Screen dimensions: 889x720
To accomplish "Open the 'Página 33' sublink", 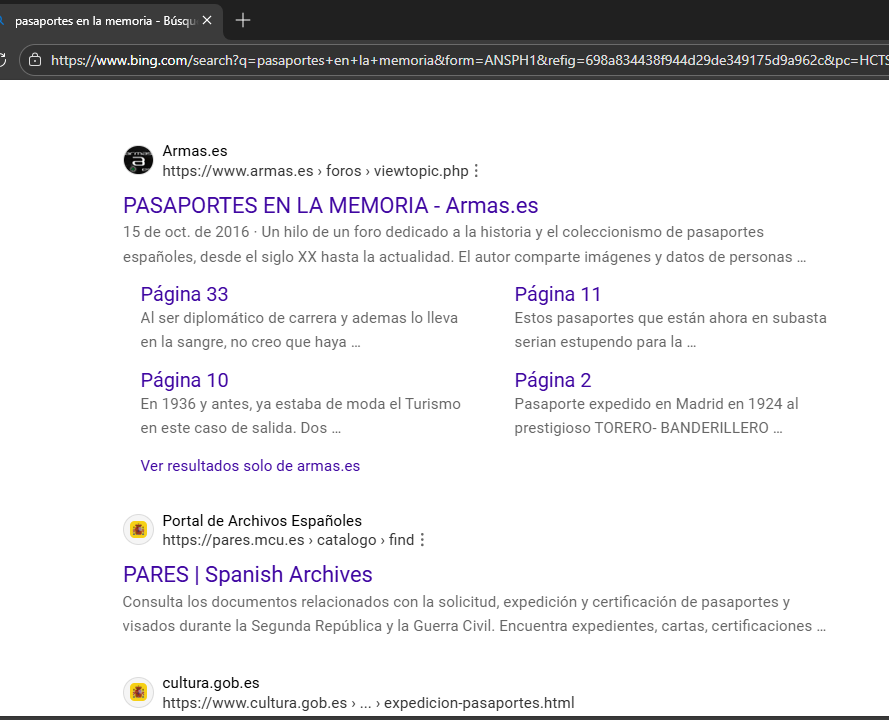I will click(x=184, y=294).
